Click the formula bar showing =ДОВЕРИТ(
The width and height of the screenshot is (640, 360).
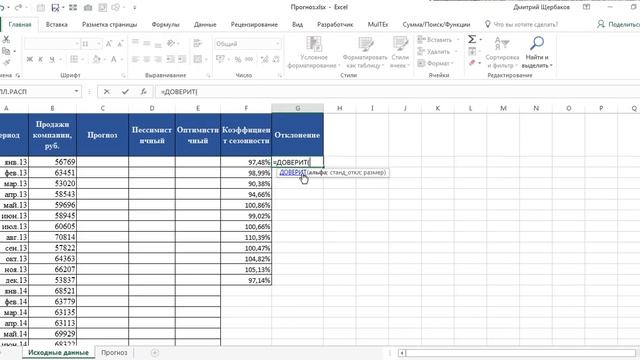tap(396, 92)
